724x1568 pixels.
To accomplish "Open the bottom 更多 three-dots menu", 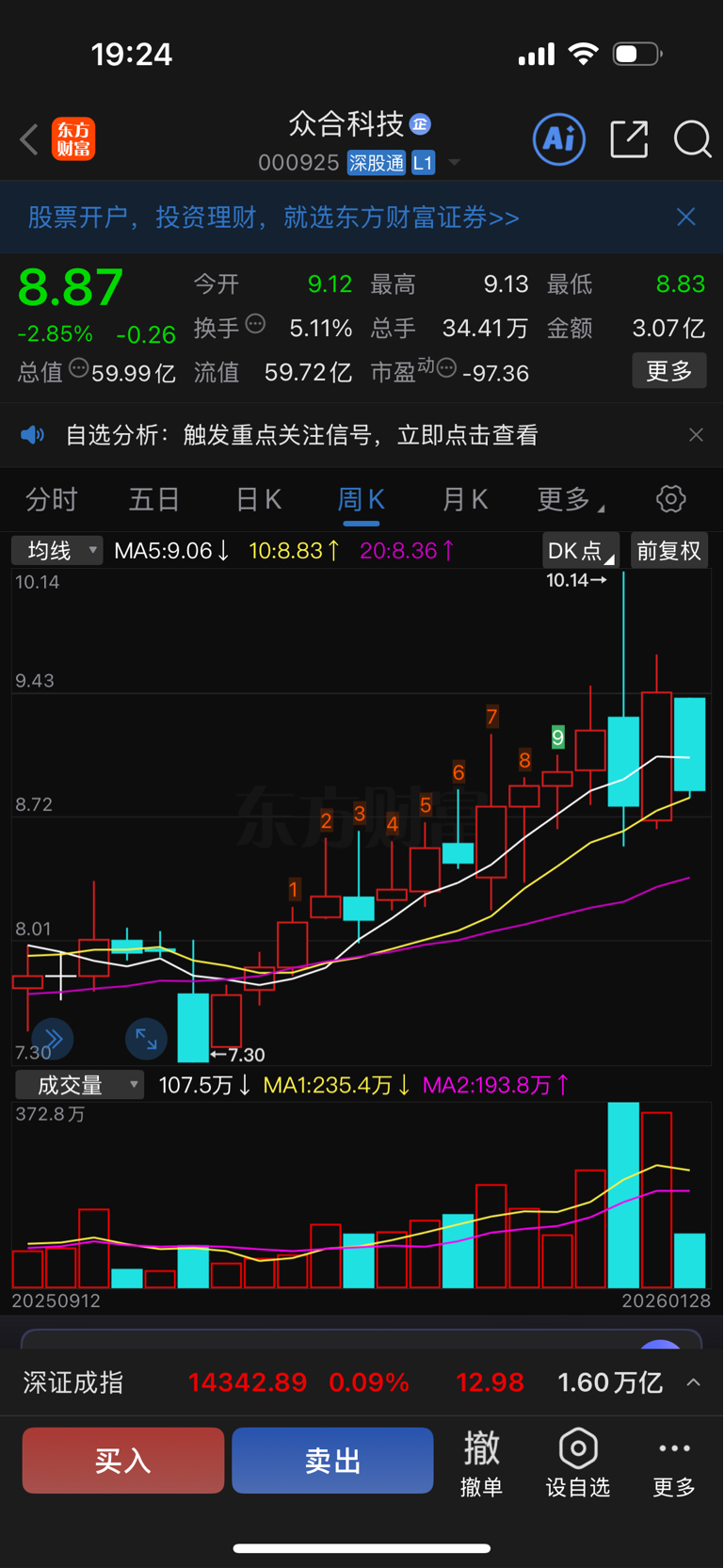I will pos(674,1463).
